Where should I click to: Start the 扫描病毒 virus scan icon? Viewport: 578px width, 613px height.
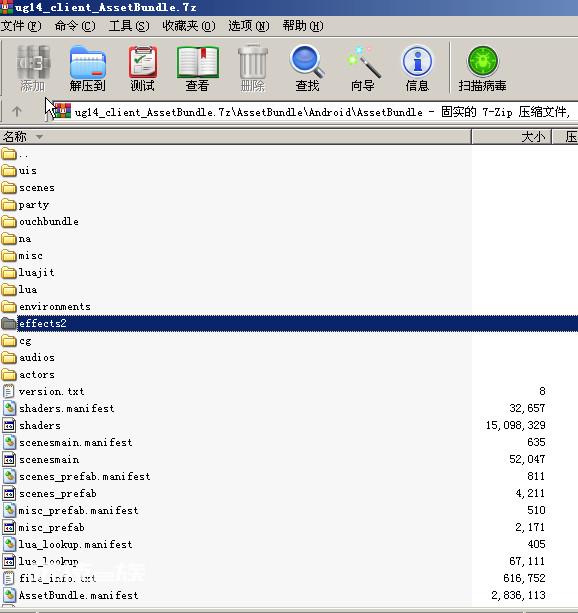pyautogui.click(x=482, y=68)
